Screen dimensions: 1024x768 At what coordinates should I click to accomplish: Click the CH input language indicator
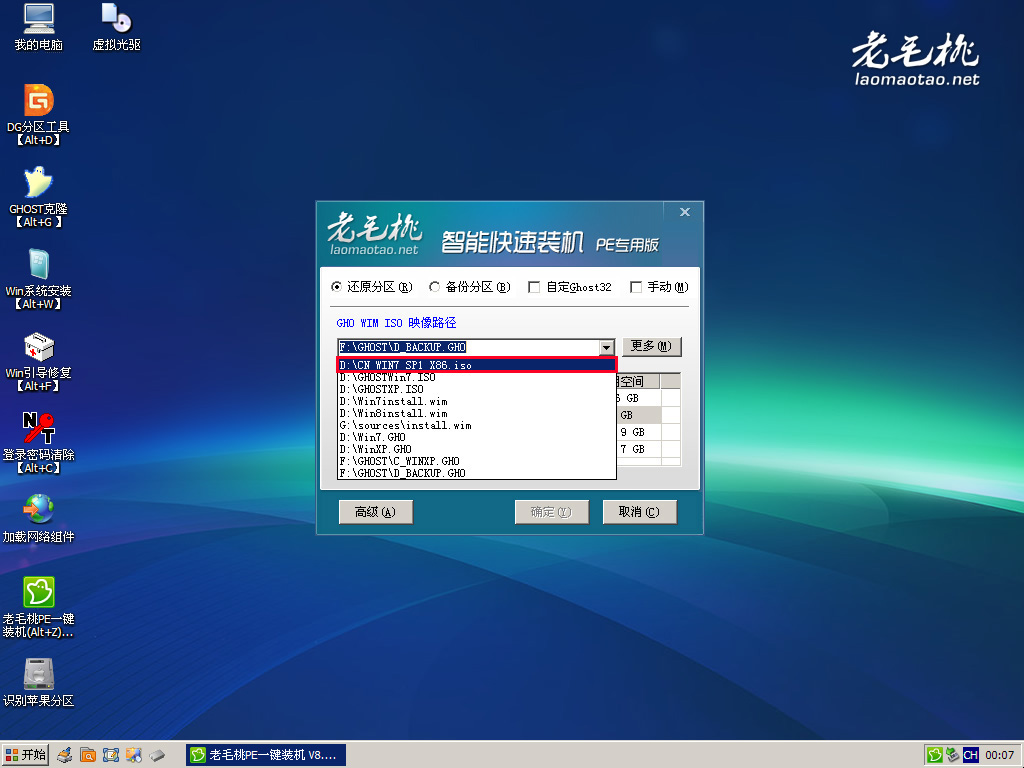point(970,756)
